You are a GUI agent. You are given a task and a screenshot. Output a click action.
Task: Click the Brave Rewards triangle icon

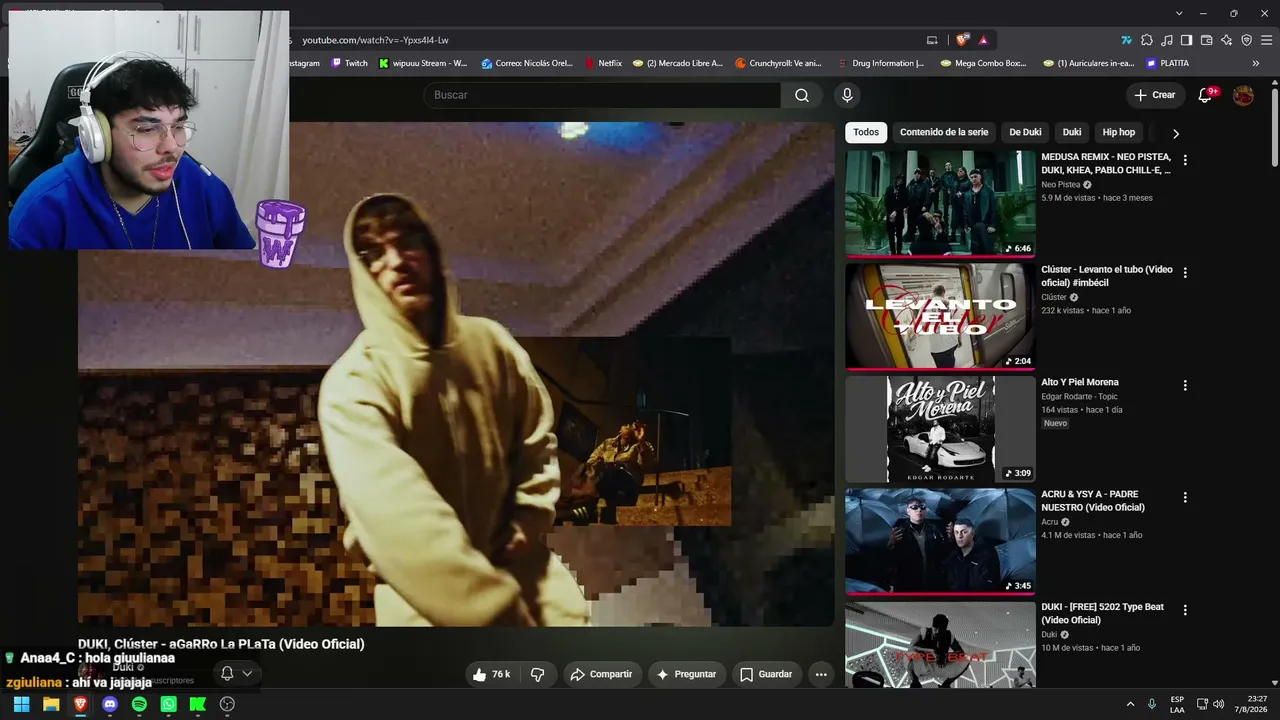[984, 40]
